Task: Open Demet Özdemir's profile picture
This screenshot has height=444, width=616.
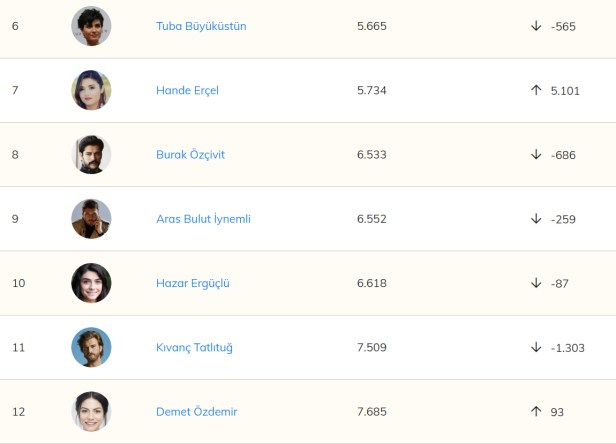Action: [x=91, y=412]
